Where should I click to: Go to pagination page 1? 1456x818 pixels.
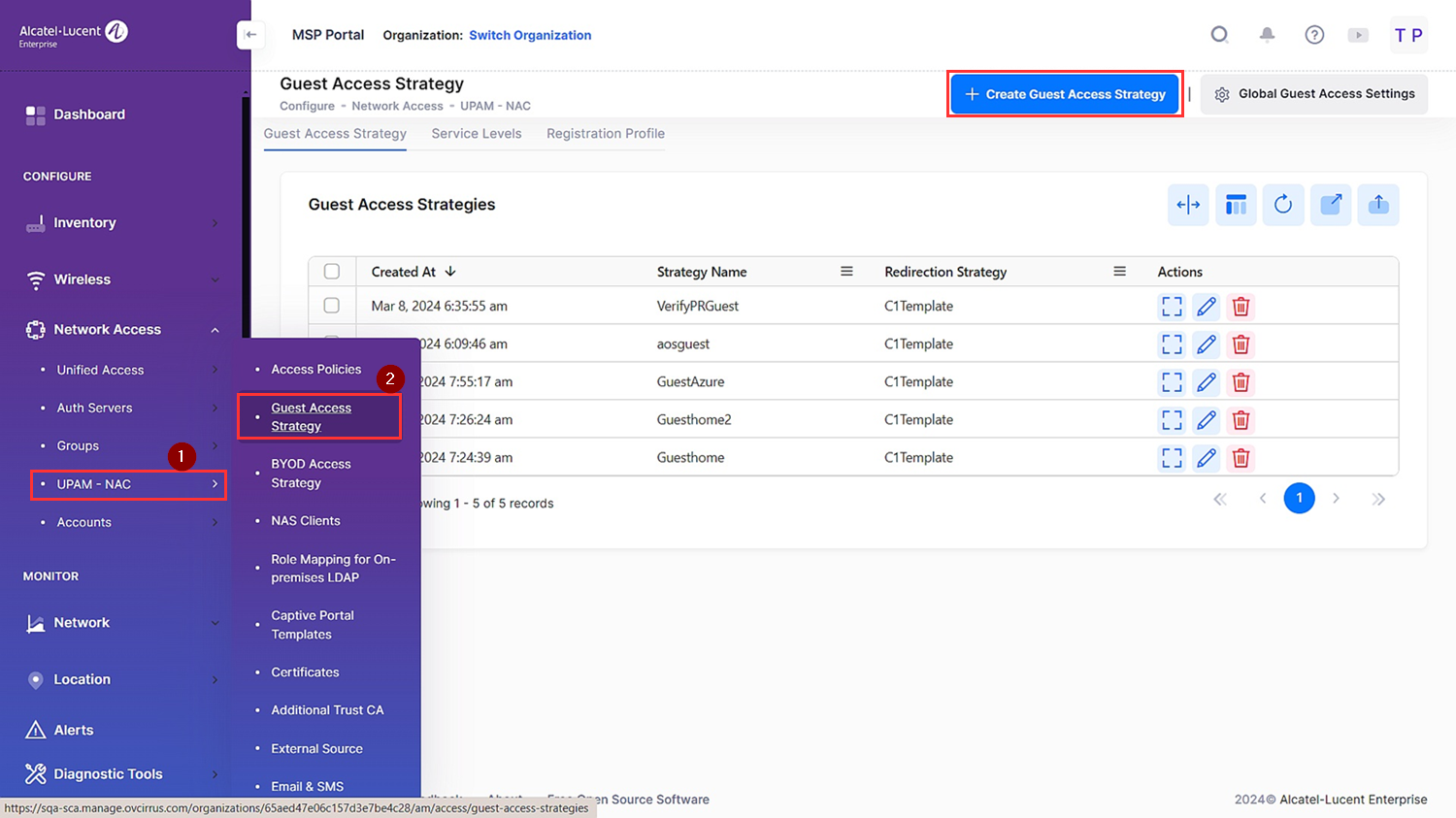[1299, 498]
